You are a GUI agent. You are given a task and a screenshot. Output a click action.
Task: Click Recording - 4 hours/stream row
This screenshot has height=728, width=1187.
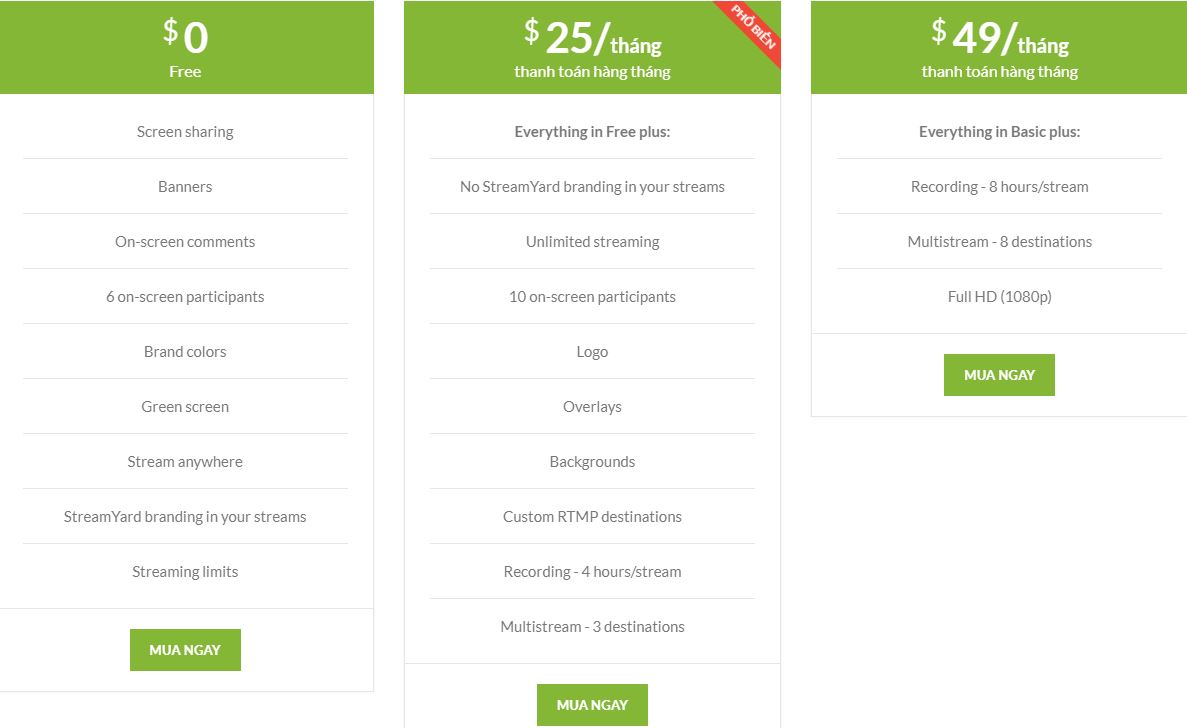click(592, 571)
